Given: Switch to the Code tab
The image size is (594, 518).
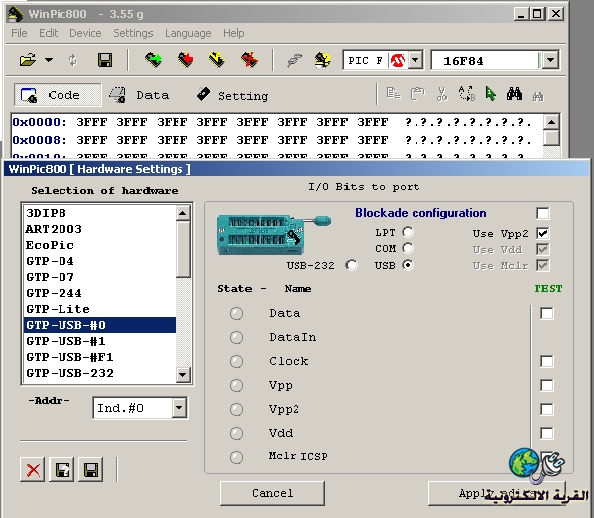Looking at the screenshot, I should point(58,95).
